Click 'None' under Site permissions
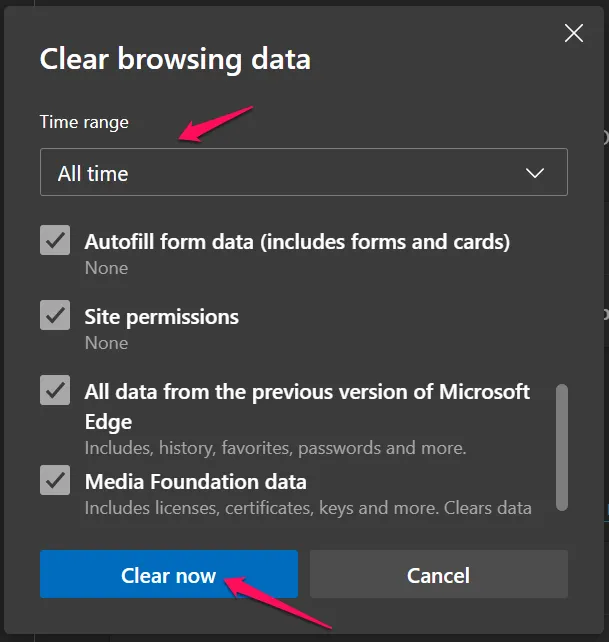Screen dimensions: 609x642 [x=106, y=343]
